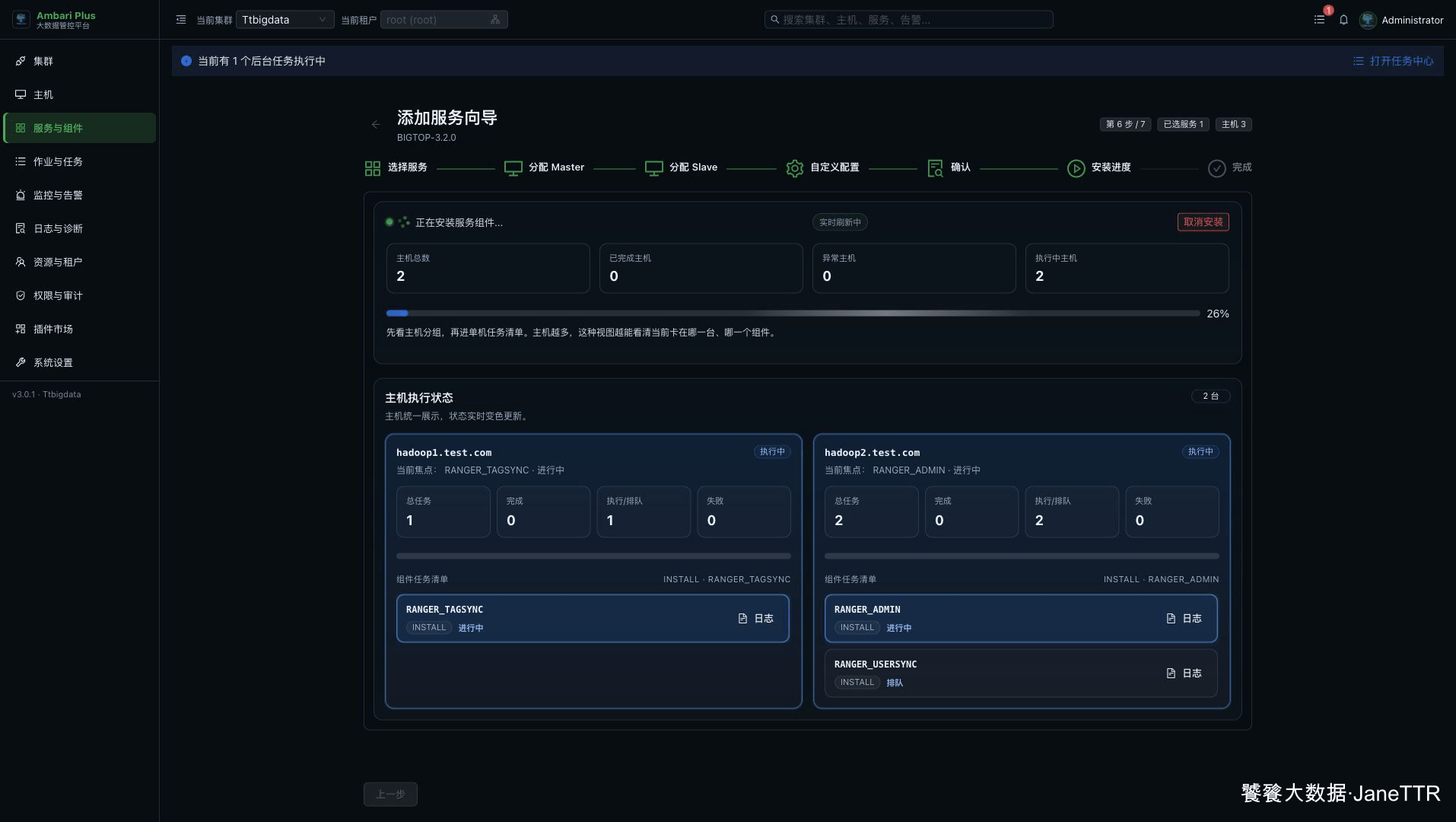Open the 当前租户 root tenant selector
Viewport: 1456px width, 822px height.
[x=443, y=20]
